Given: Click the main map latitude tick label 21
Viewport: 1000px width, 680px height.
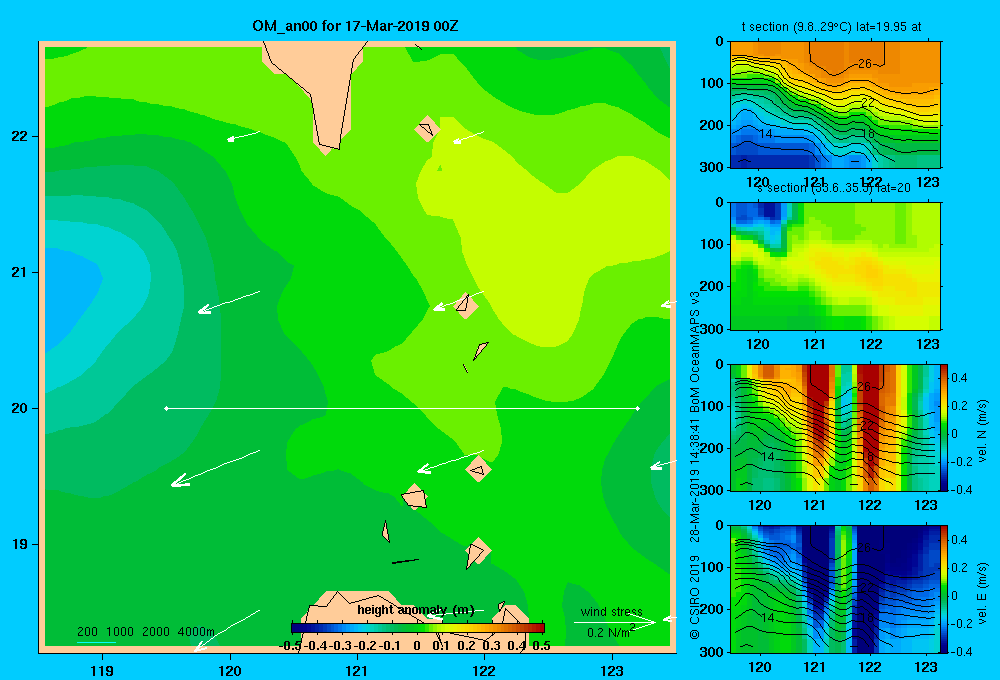Looking at the screenshot, I should [20, 272].
